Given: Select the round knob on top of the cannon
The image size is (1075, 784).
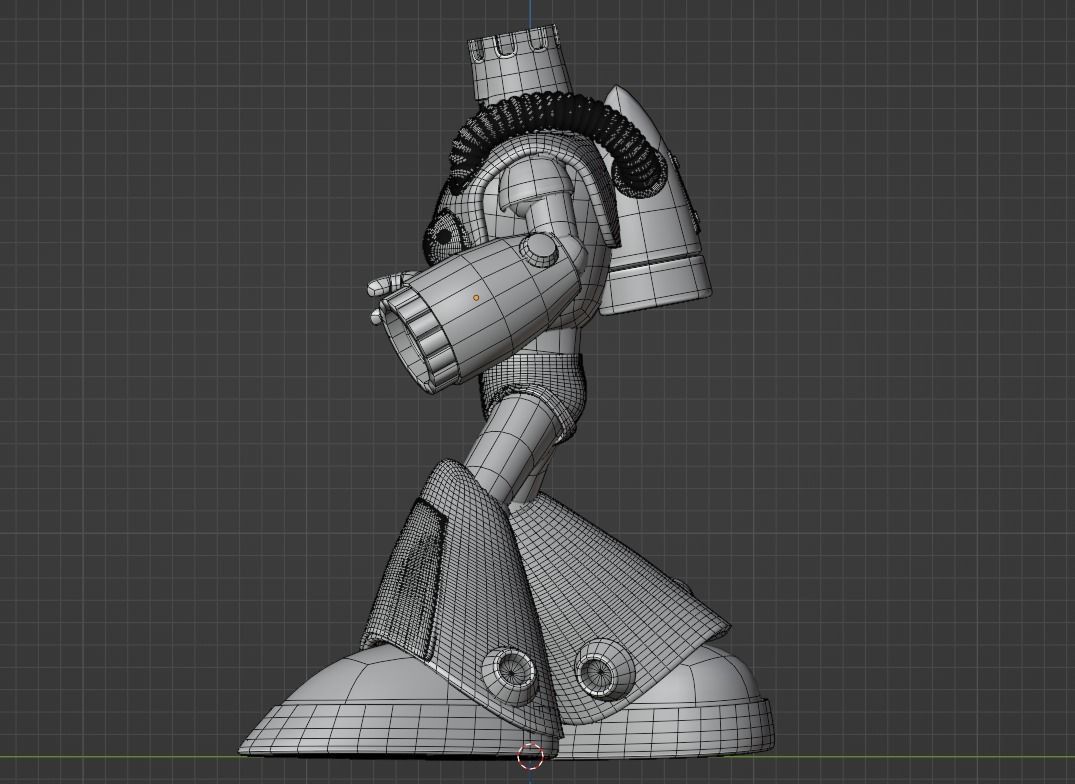Looking at the screenshot, I should (540, 250).
